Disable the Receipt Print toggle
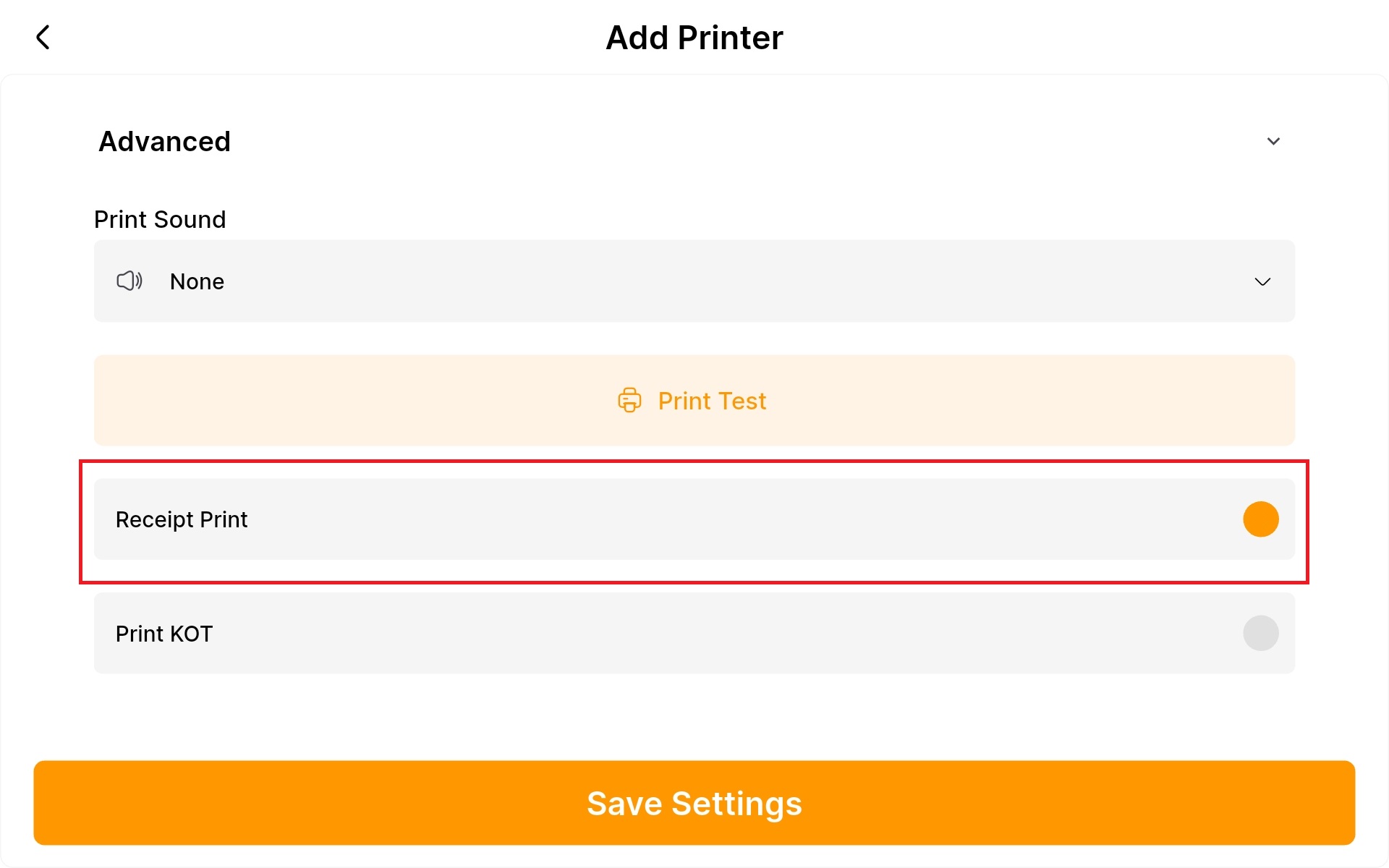The width and height of the screenshot is (1389, 868). click(1260, 519)
